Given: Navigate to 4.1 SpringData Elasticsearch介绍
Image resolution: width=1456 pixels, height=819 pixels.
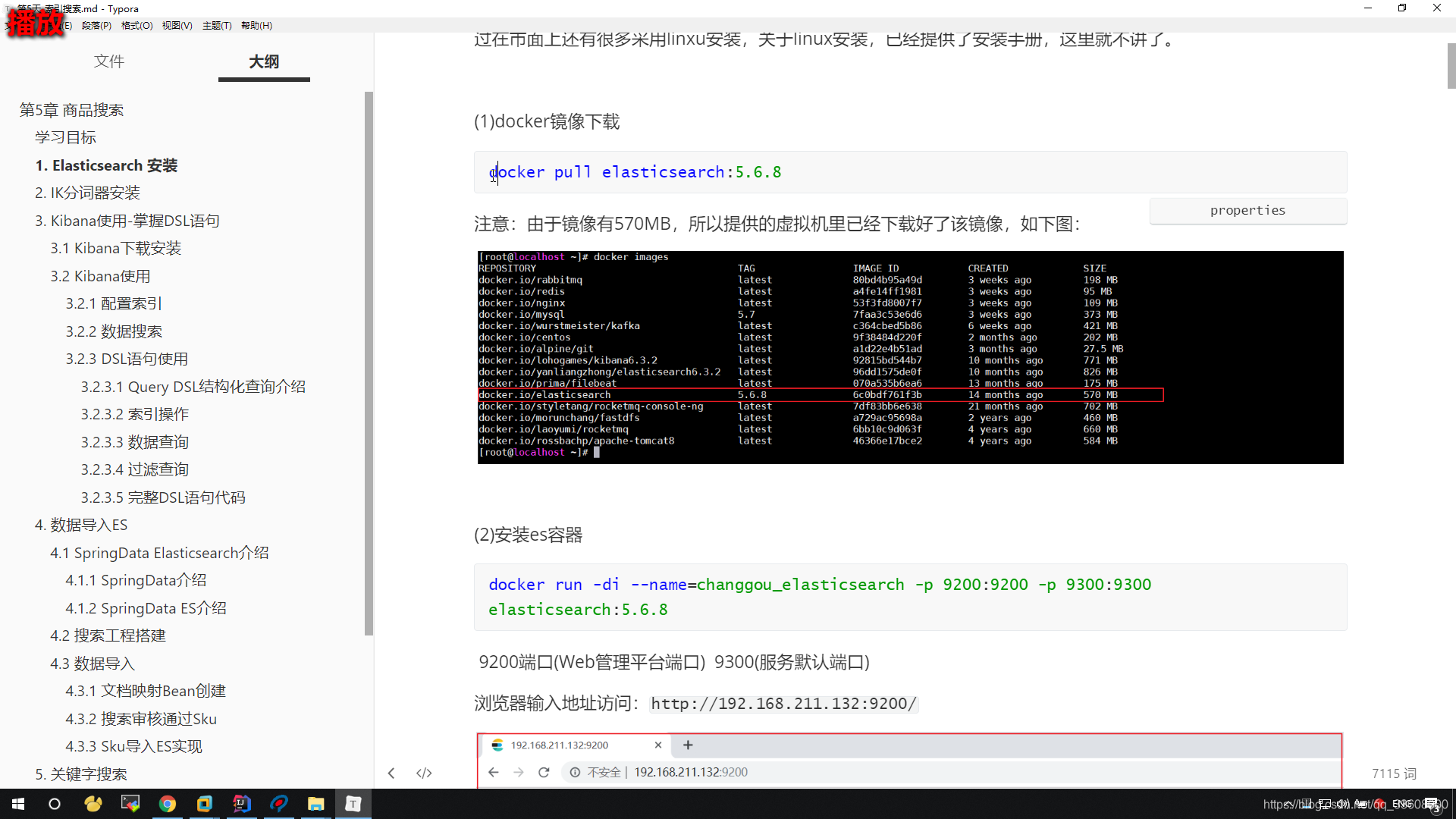Looking at the screenshot, I should pos(159,553).
